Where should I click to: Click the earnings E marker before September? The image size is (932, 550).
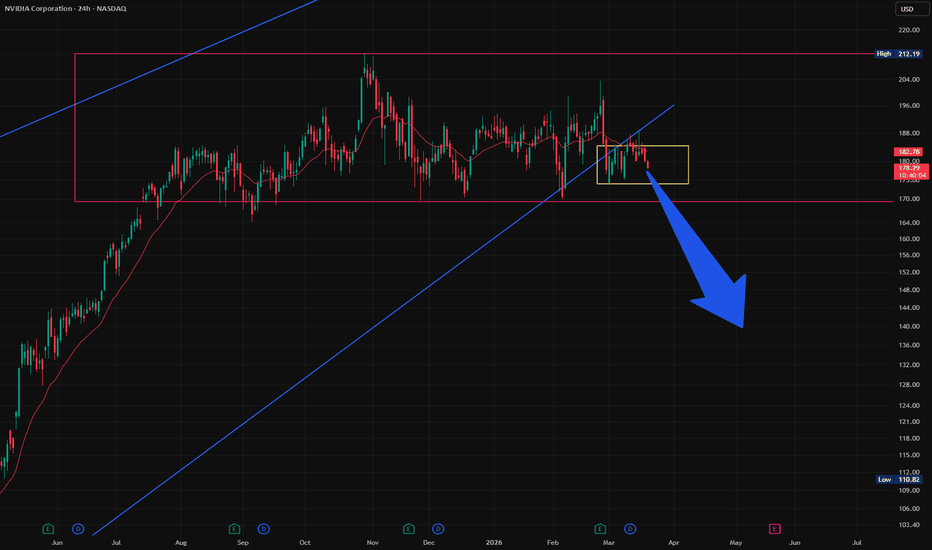point(234,527)
